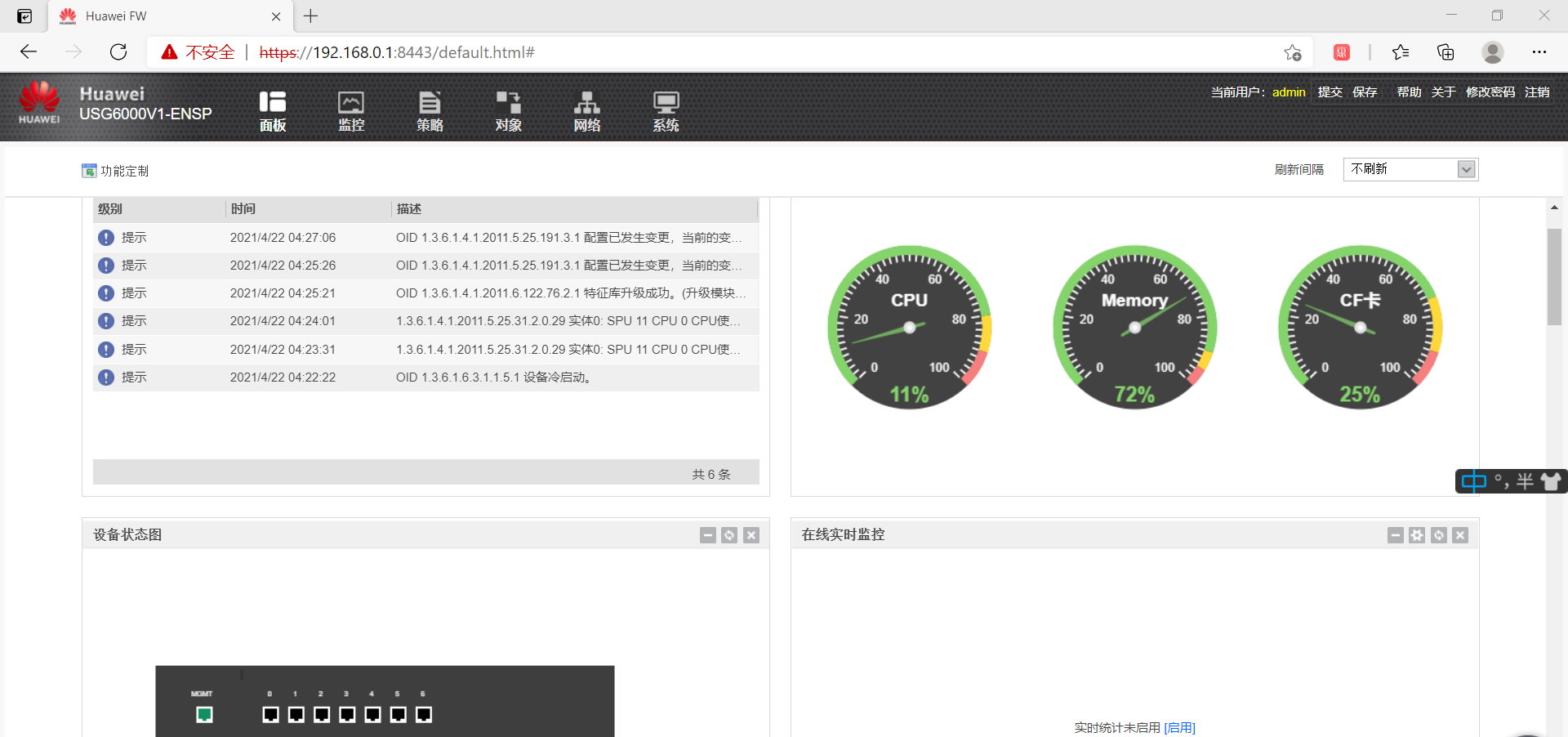Click the CPU usage gauge
This screenshot has width=1568, height=737.
tap(910, 328)
